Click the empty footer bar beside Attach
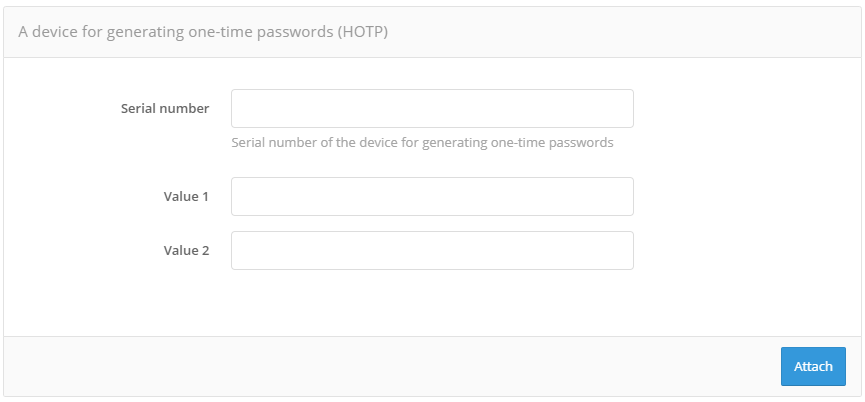 point(392,366)
